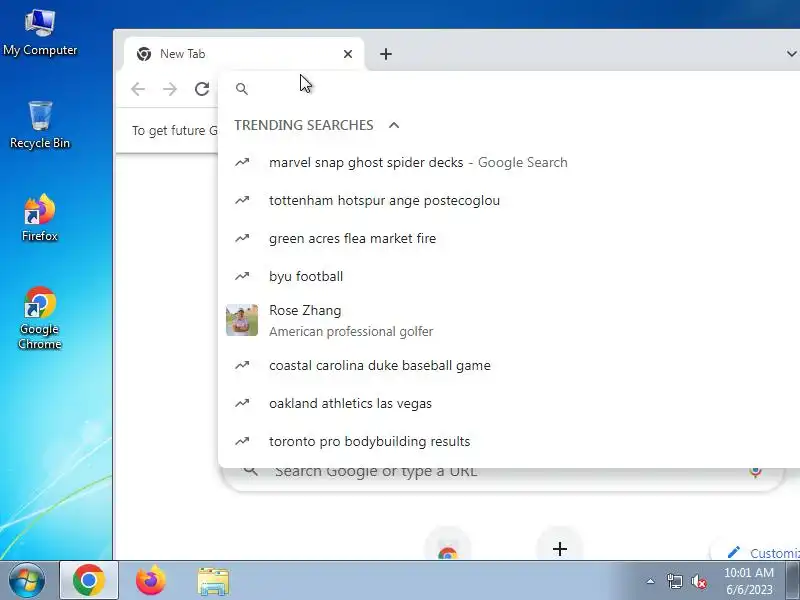The height and width of the screenshot is (600, 800).
Task: Click Chrome icon in taskbar
Action: [89, 581]
